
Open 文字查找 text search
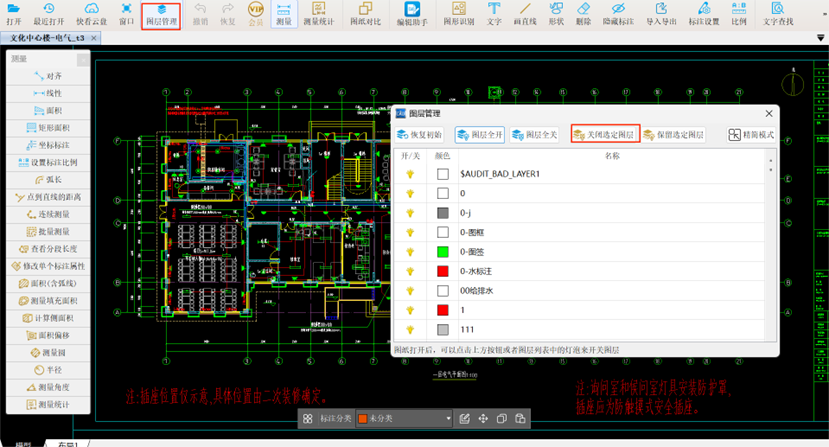pos(778,14)
